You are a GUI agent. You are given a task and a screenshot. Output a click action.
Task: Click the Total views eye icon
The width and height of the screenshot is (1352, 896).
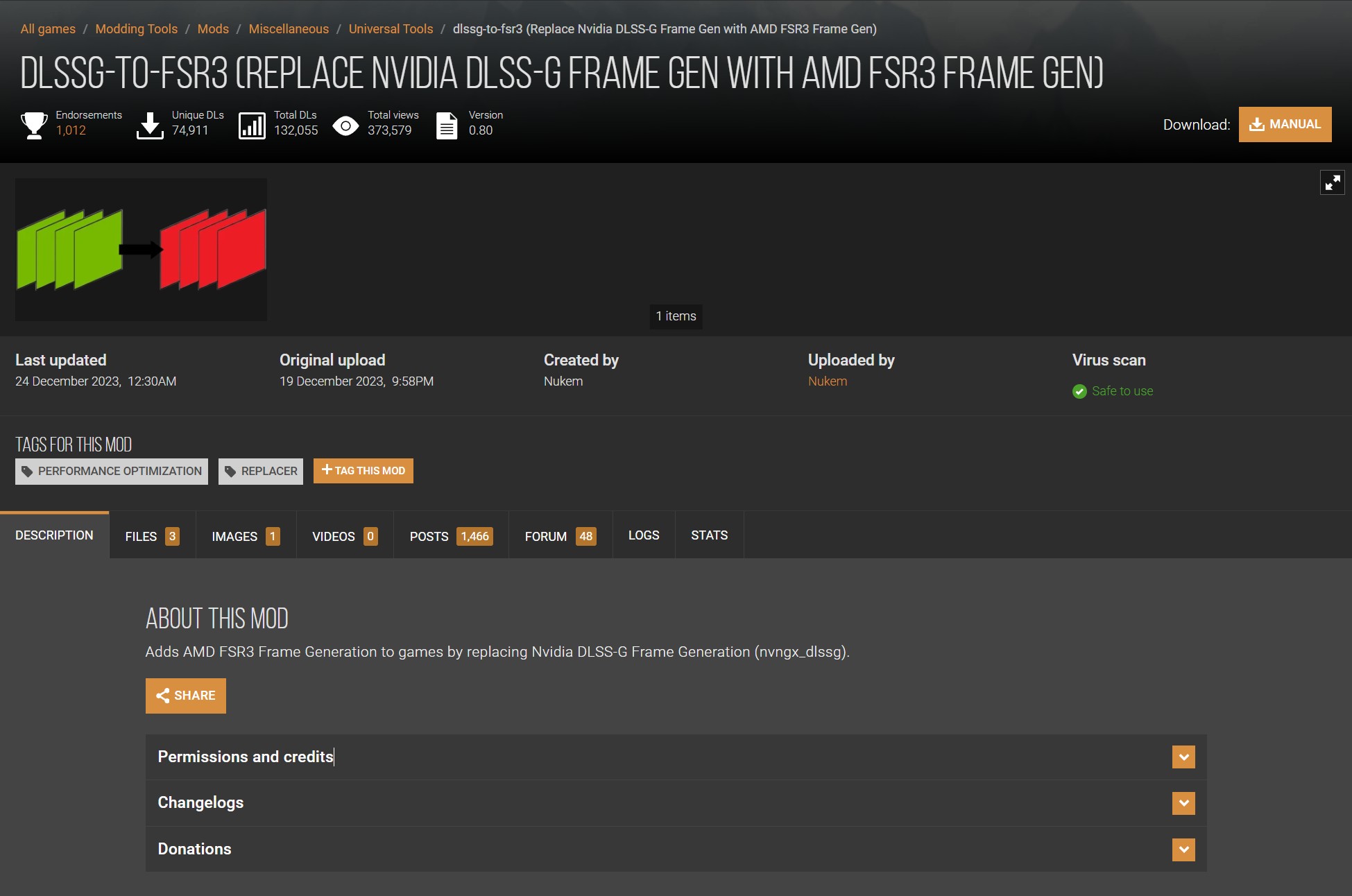click(x=345, y=126)
